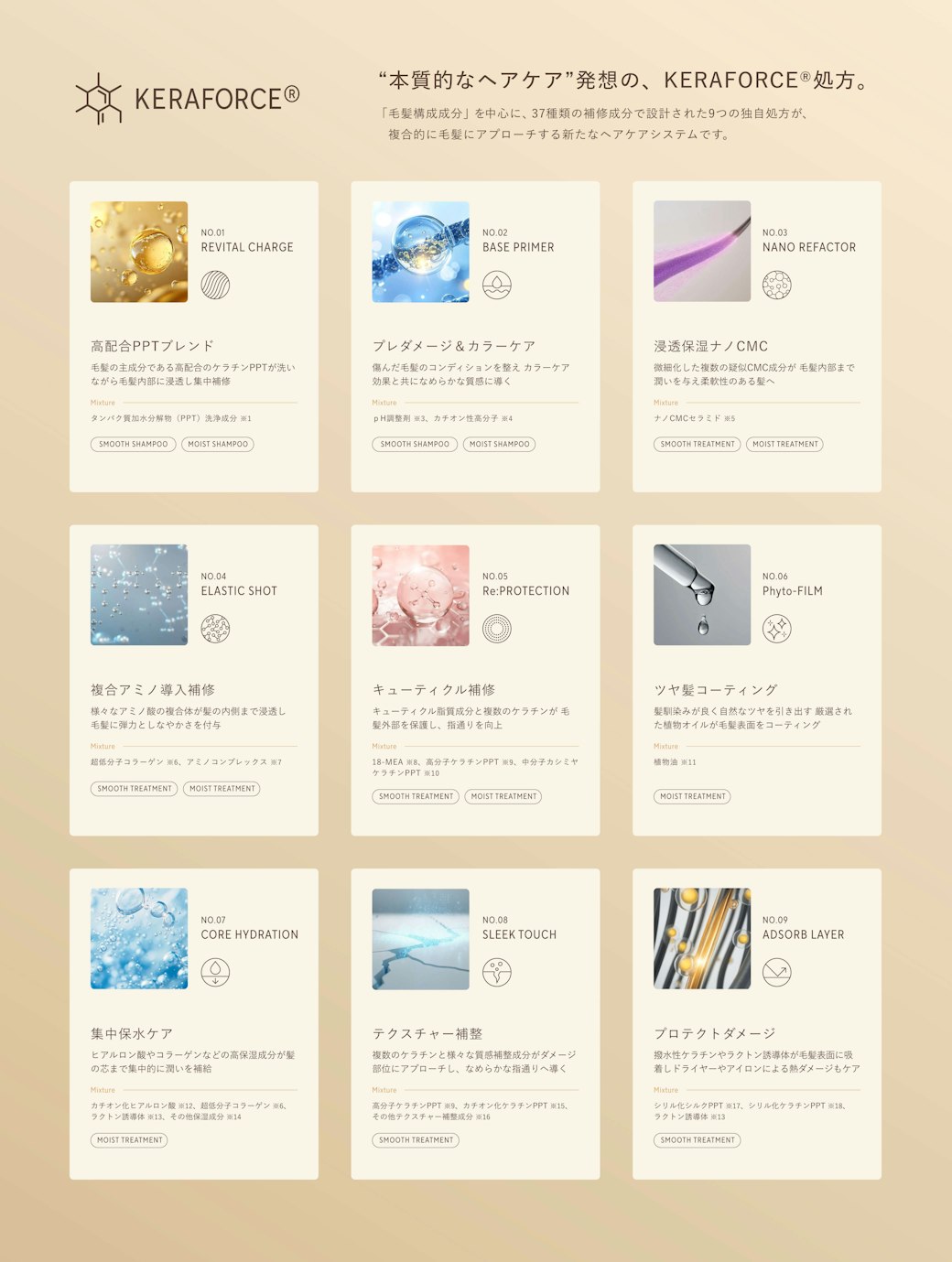Select the Phyto-FILM dropper image
The height and width of the screenshot is (1262, 952).
tap(702, 595)
